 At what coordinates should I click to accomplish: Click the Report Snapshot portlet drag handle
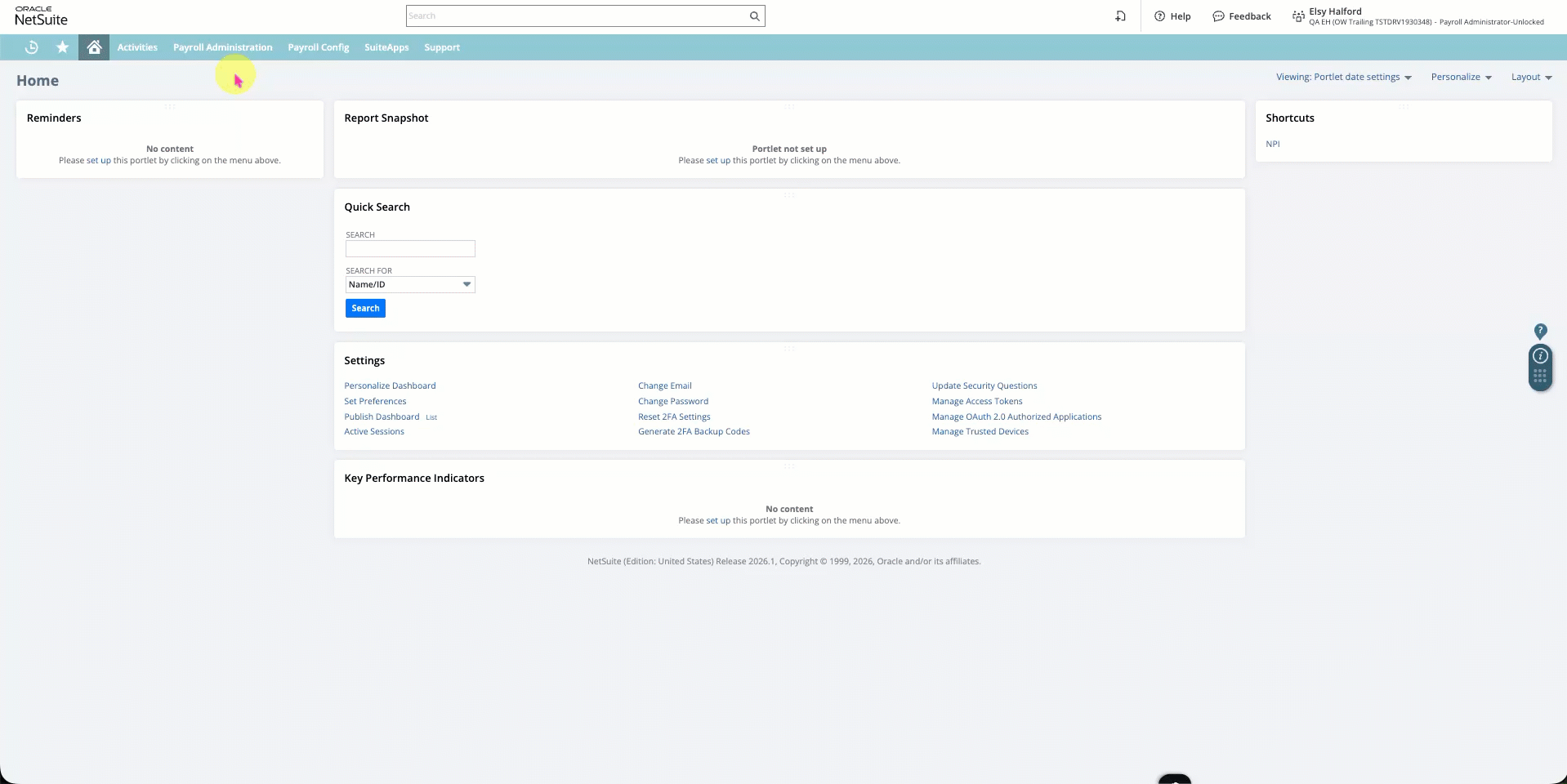click(x=789, y=106)
